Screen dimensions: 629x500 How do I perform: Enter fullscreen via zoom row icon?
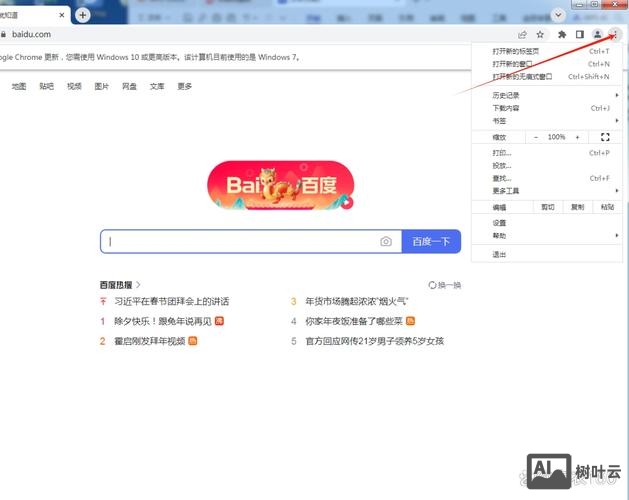coord(605,137)
